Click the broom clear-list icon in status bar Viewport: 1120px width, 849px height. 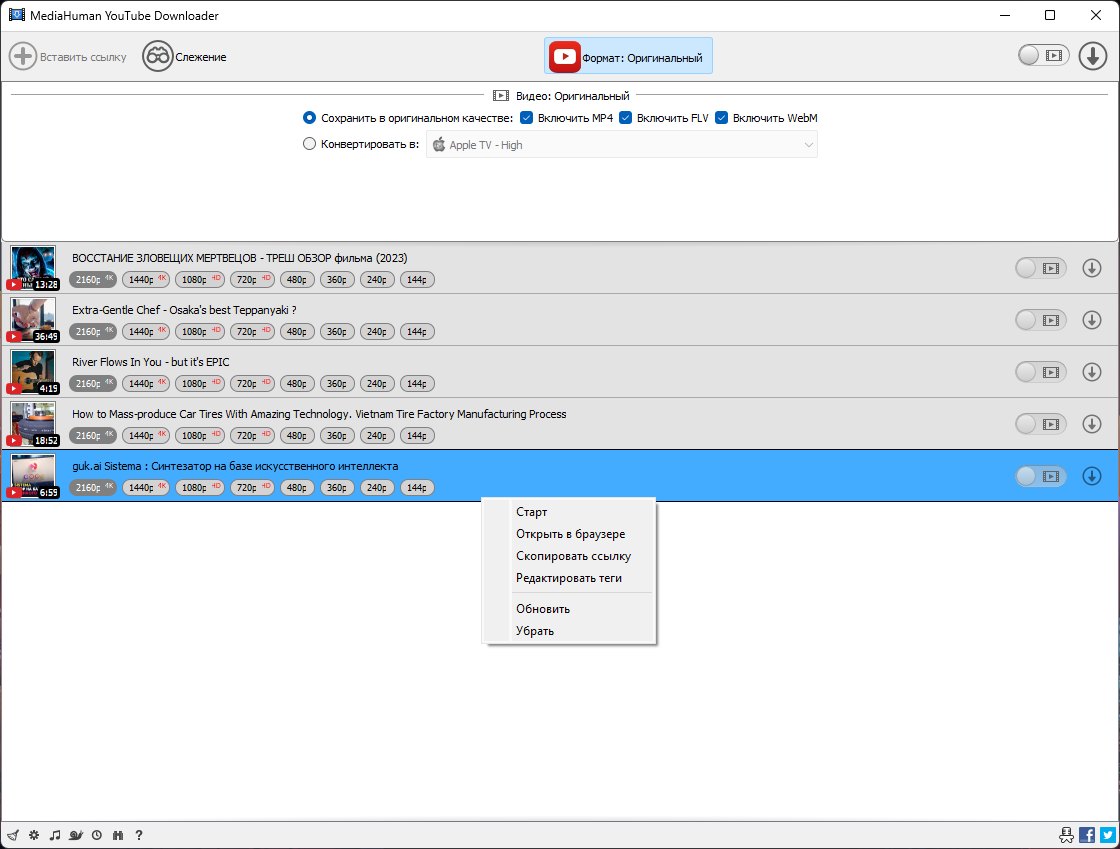12,835
